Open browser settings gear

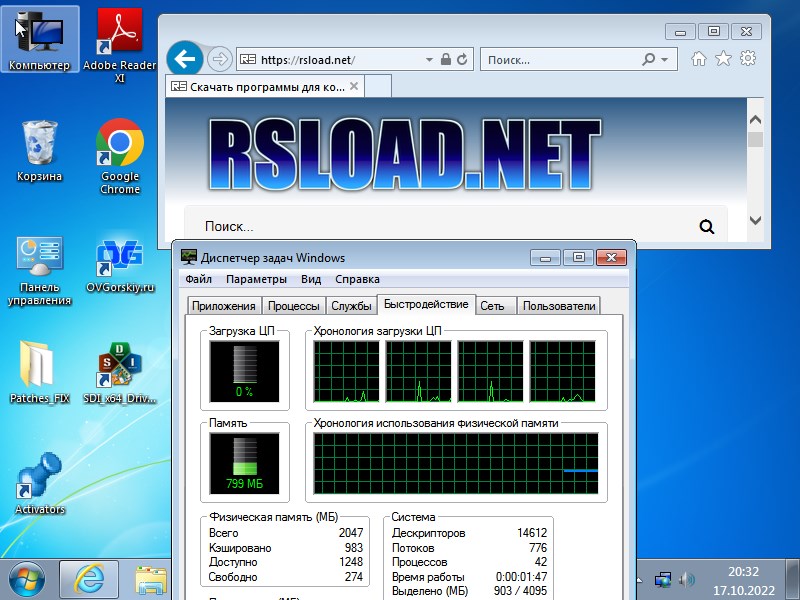point(748,59)
